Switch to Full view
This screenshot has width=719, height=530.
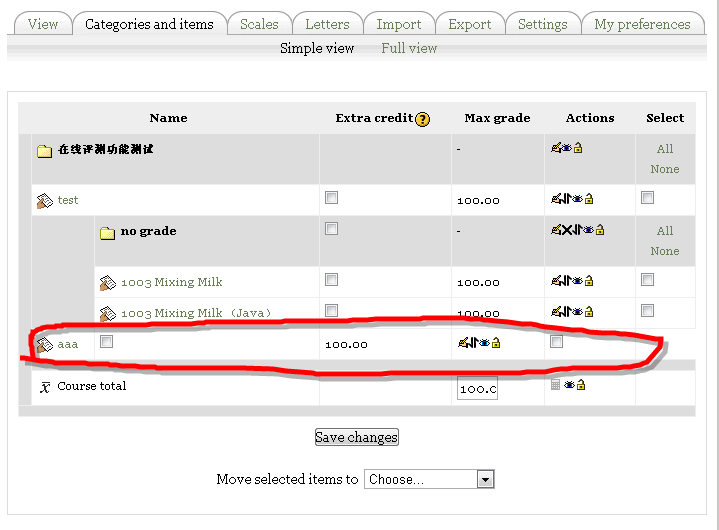point(409,48)
